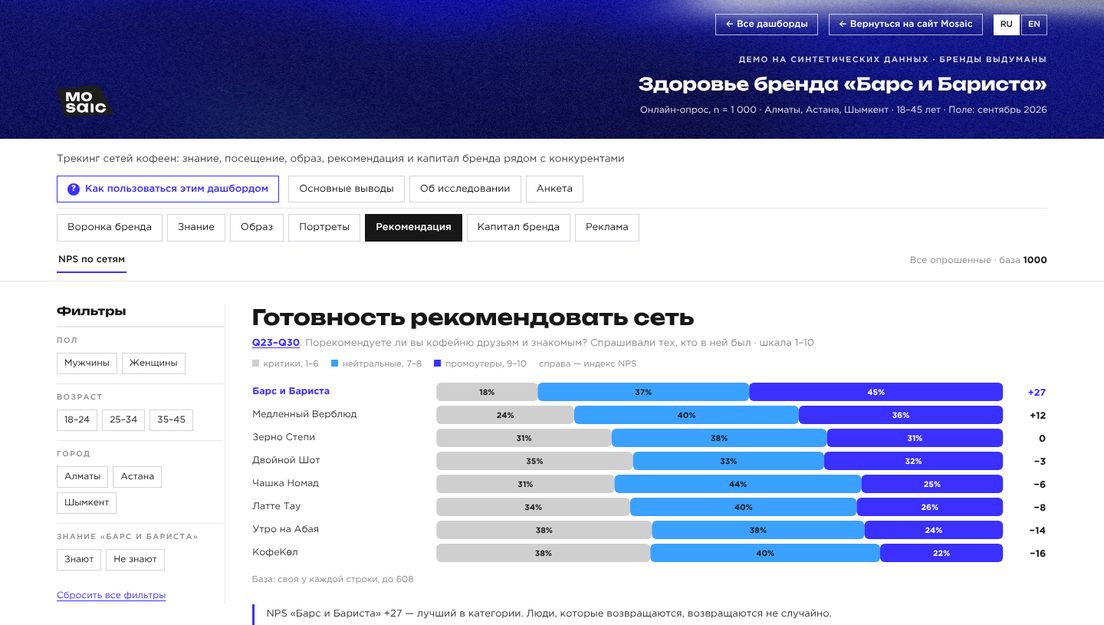Click the 40% neutral bar for Медленный Верблюд

click(686, 415)
